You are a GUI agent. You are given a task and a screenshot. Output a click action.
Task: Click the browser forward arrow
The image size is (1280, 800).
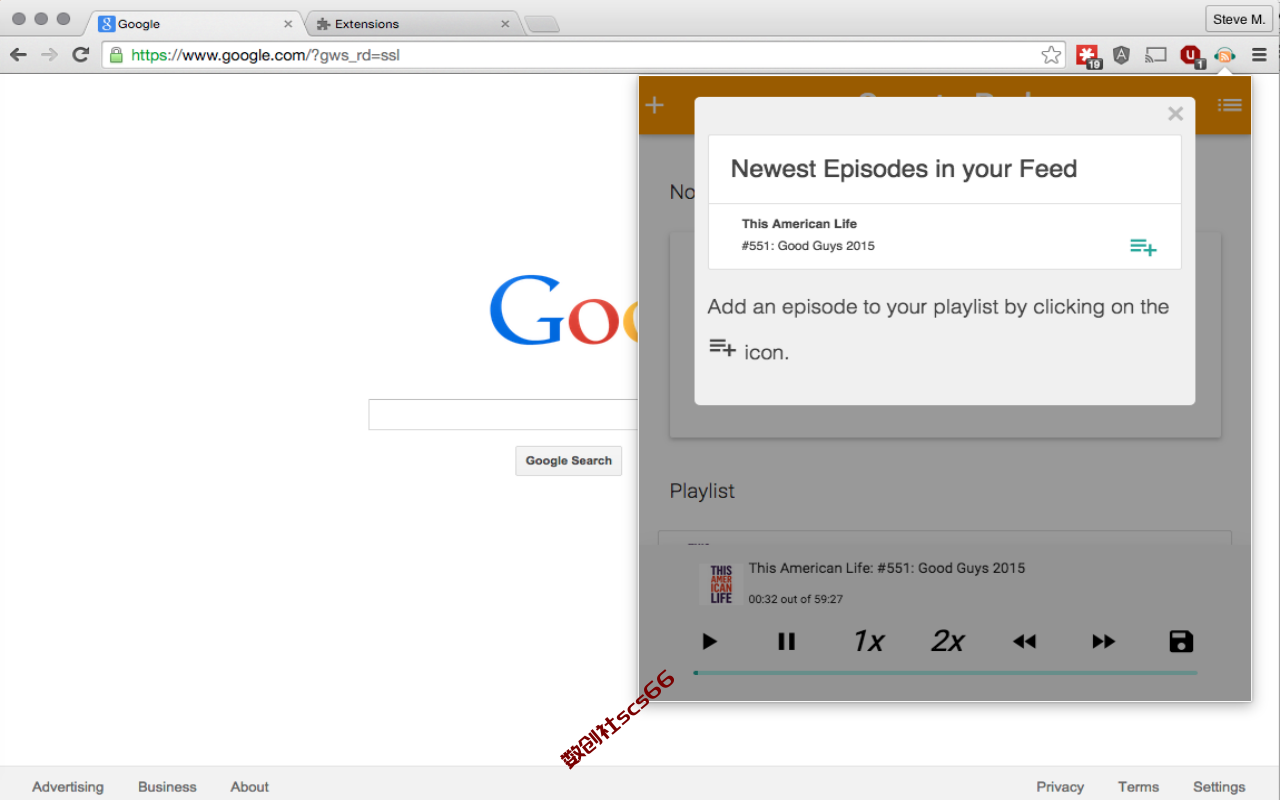[x=49, y=54]
